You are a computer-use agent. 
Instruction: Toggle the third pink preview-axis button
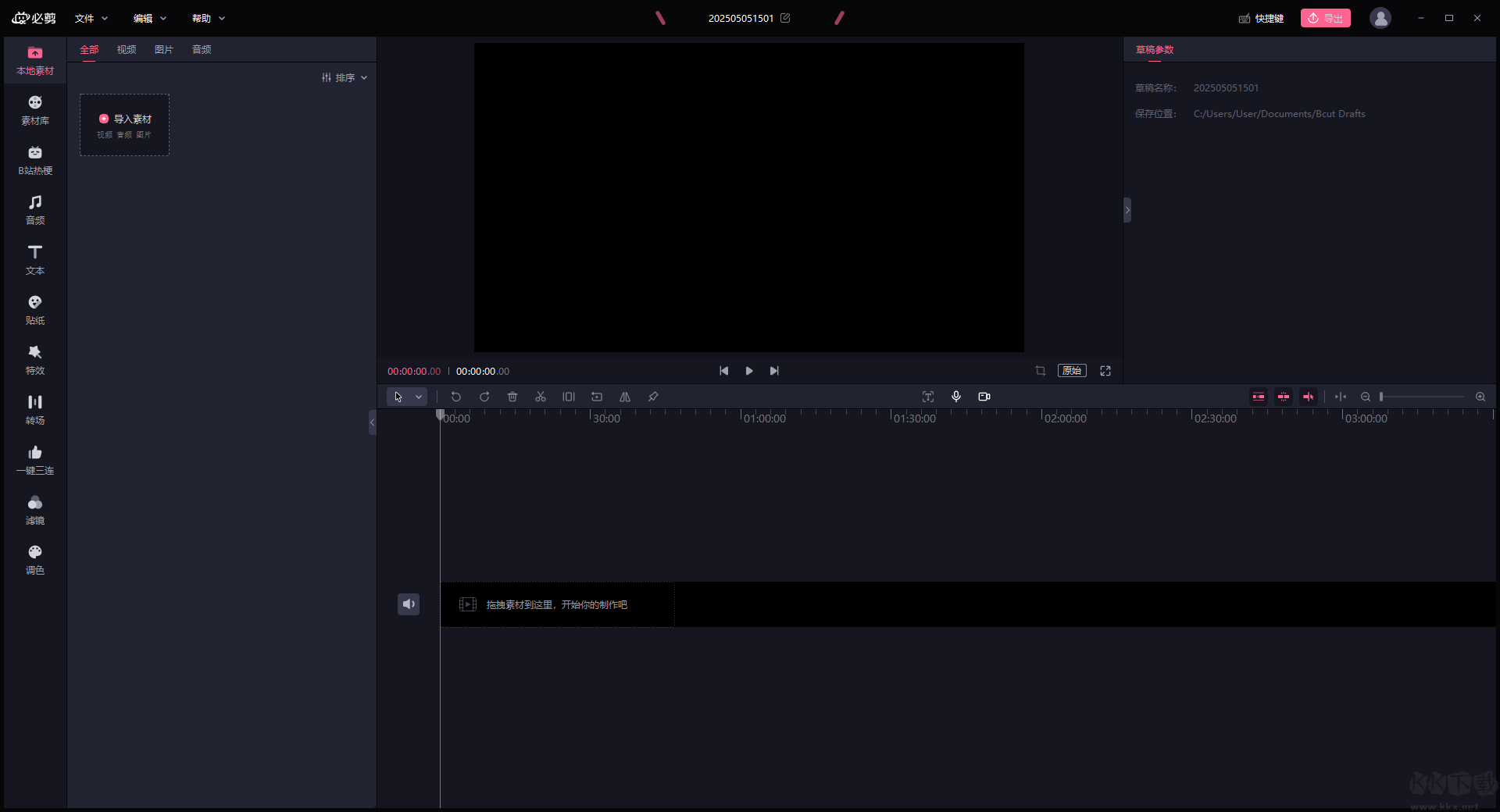(1309, 397)
